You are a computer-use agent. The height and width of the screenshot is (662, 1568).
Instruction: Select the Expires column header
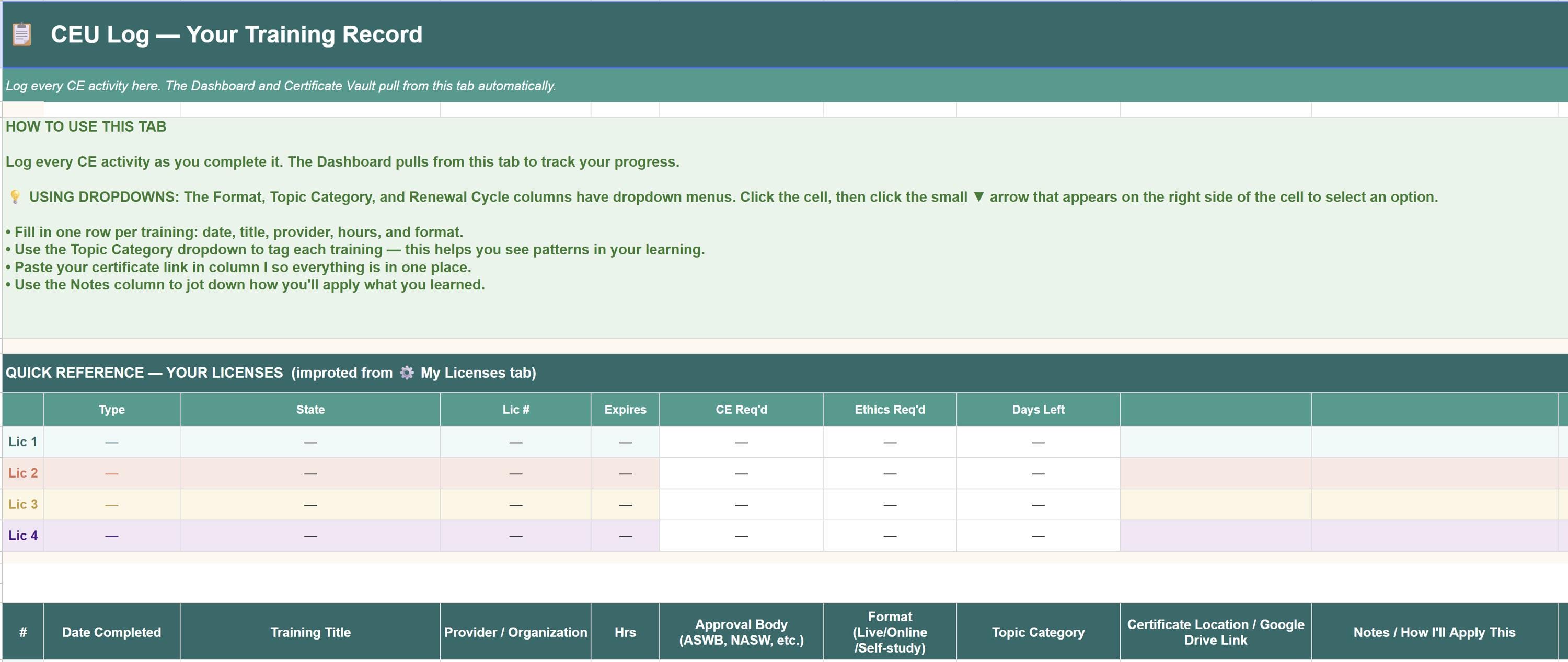[x=625, y=410]
